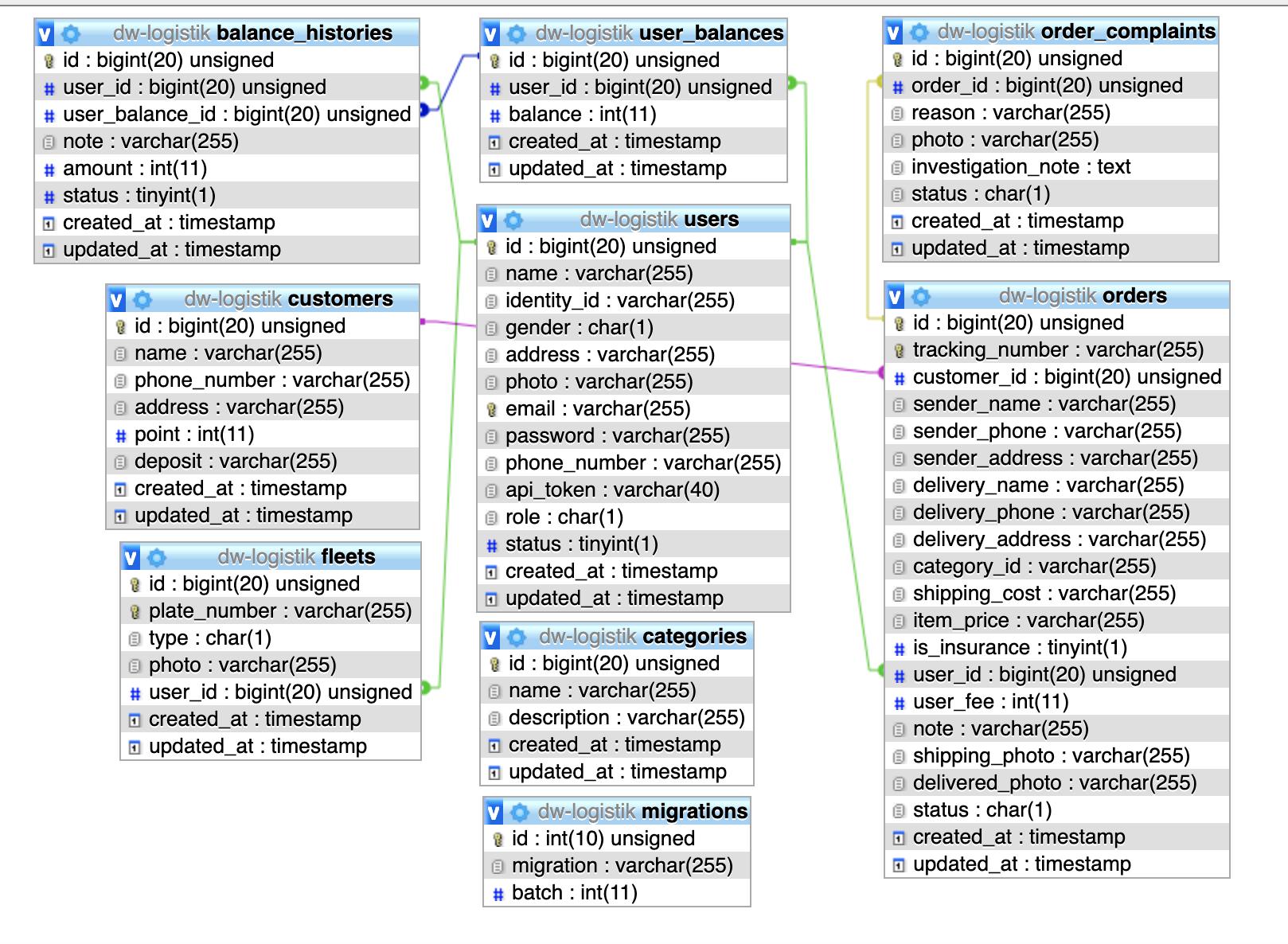Select the customers table title
This screenshot has height=944, width=1288.
tap(288, 299)
